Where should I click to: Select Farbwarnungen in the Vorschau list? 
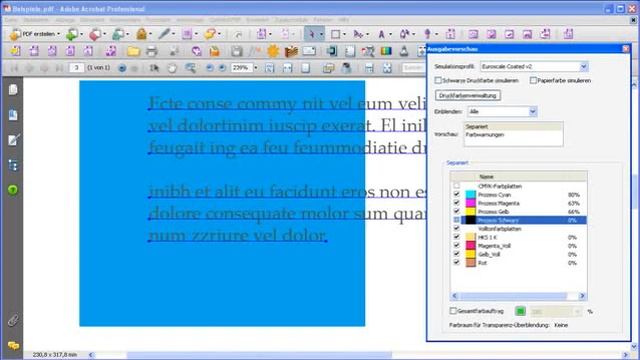point(513,135)
